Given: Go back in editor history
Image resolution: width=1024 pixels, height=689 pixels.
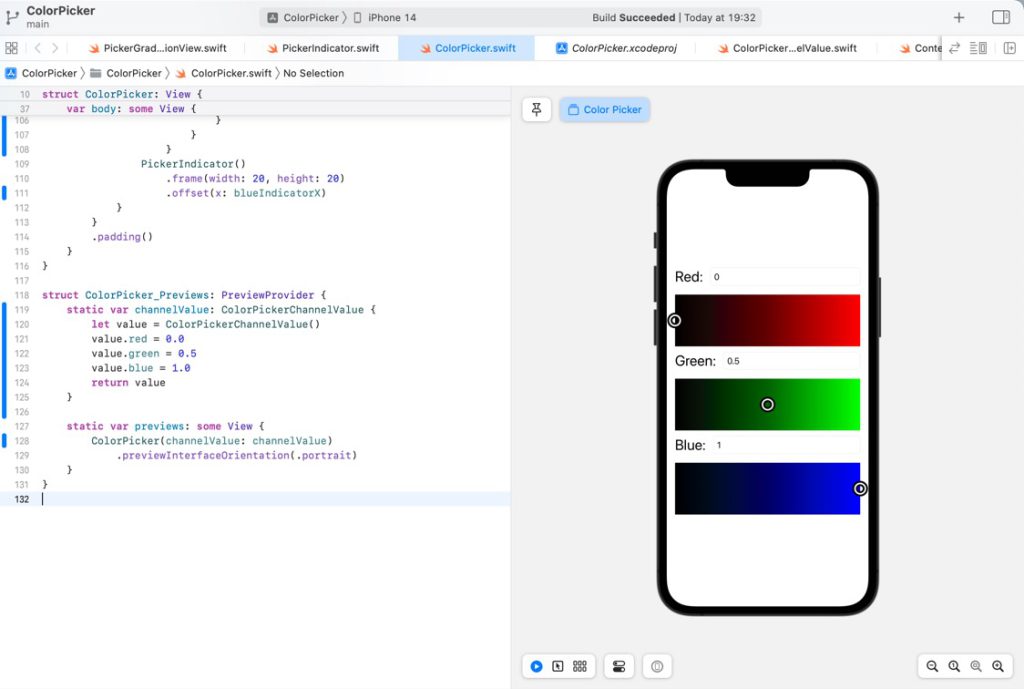Looking at the screenshot, I should [x=37, y=48].
